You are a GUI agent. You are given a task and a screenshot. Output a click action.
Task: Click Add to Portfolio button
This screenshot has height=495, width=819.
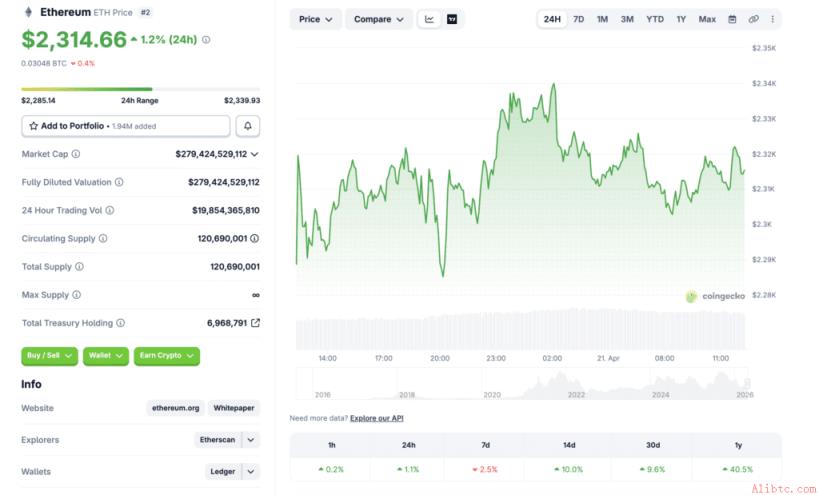[x=126, y=126]
